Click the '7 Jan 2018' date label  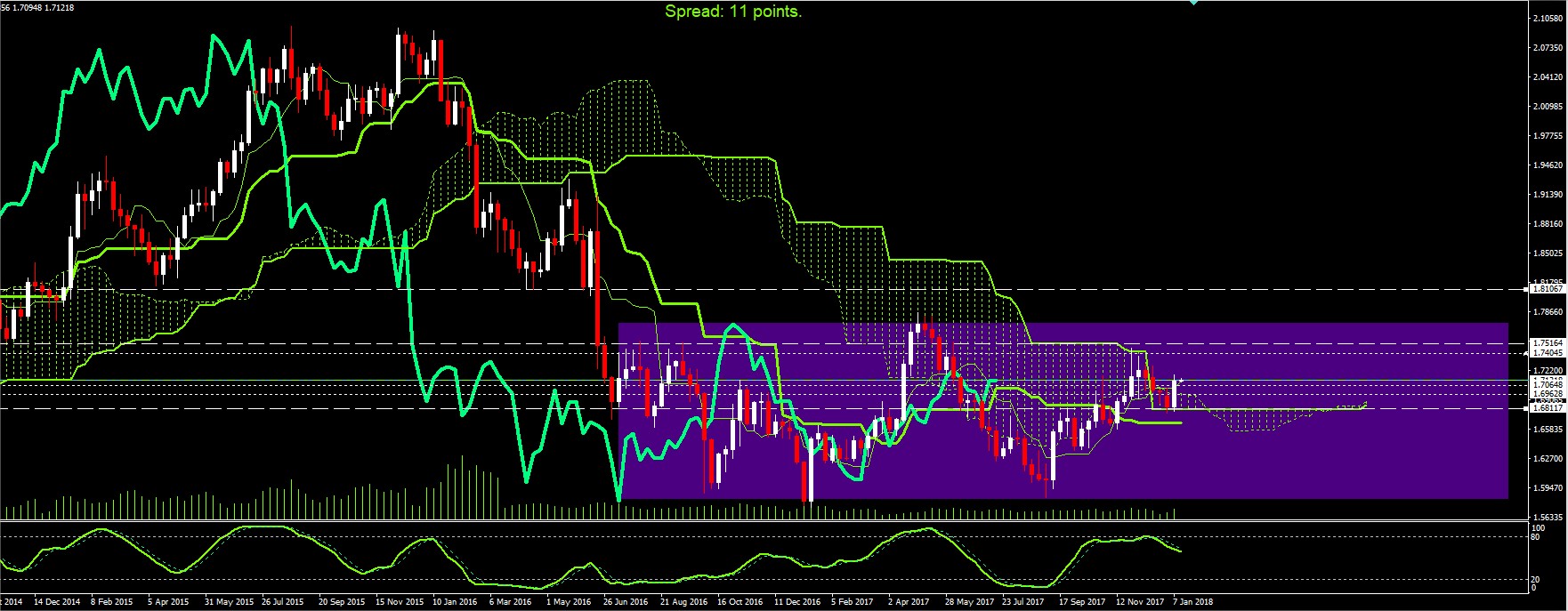[x=1192, y=602]
